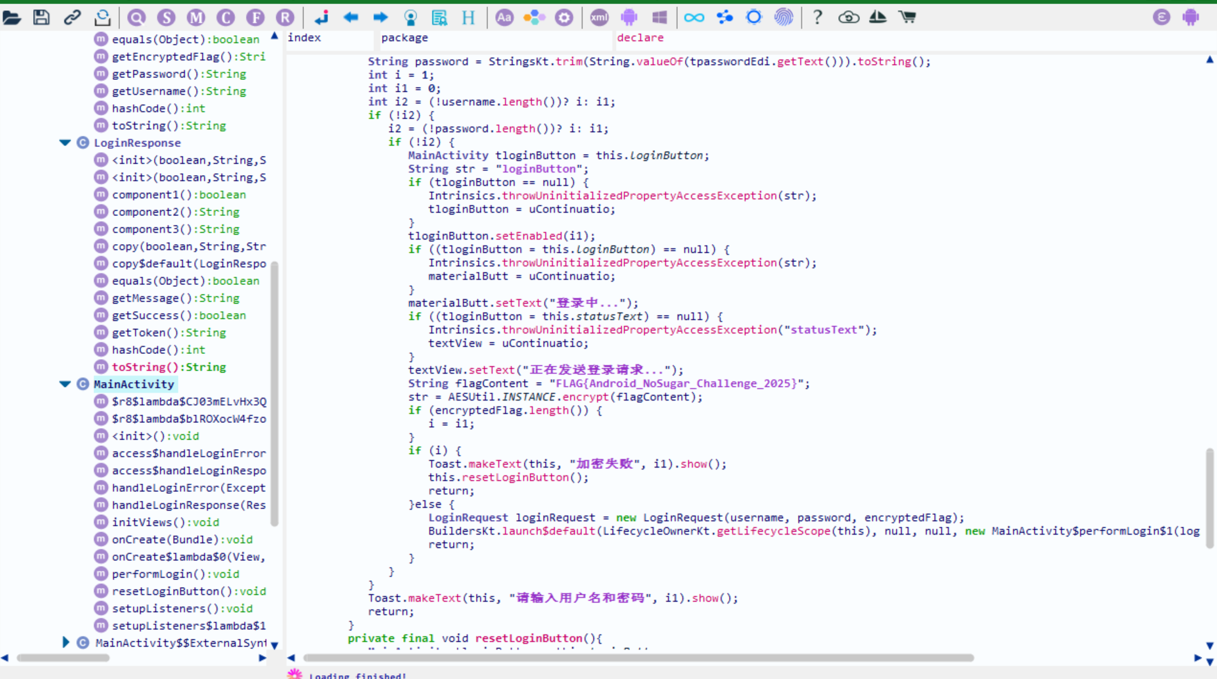Navigate back with the left arrow
Viewport: 1217px width, 679px height.
351,17
